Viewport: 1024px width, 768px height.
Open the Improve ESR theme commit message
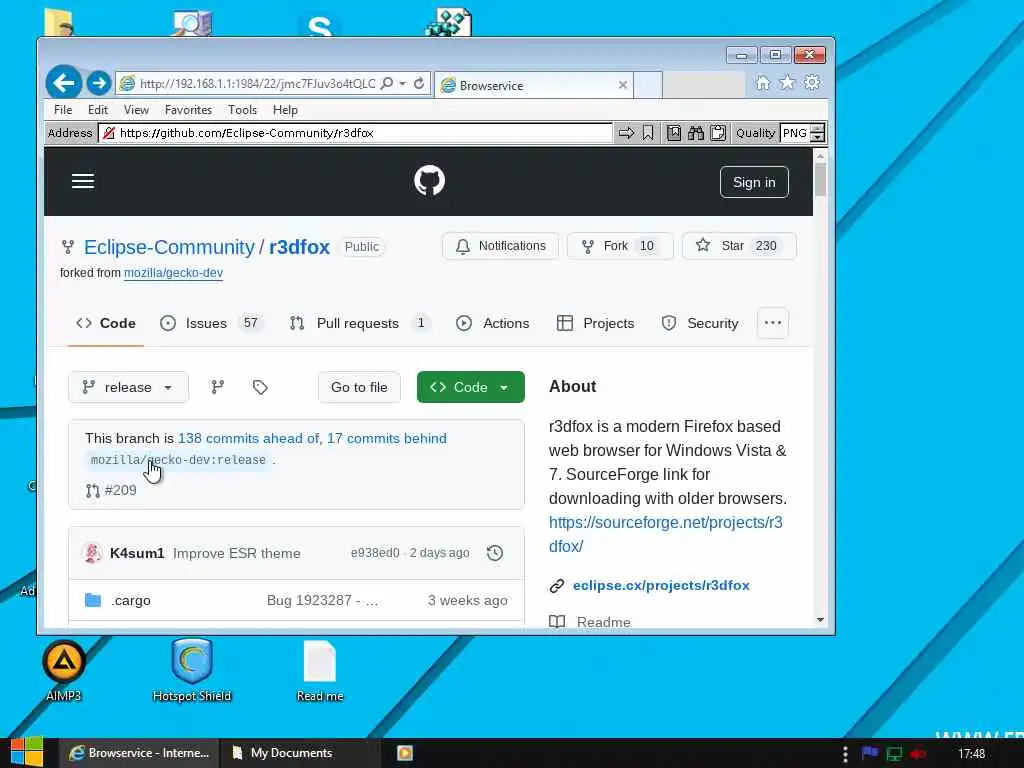coord(236,553)
